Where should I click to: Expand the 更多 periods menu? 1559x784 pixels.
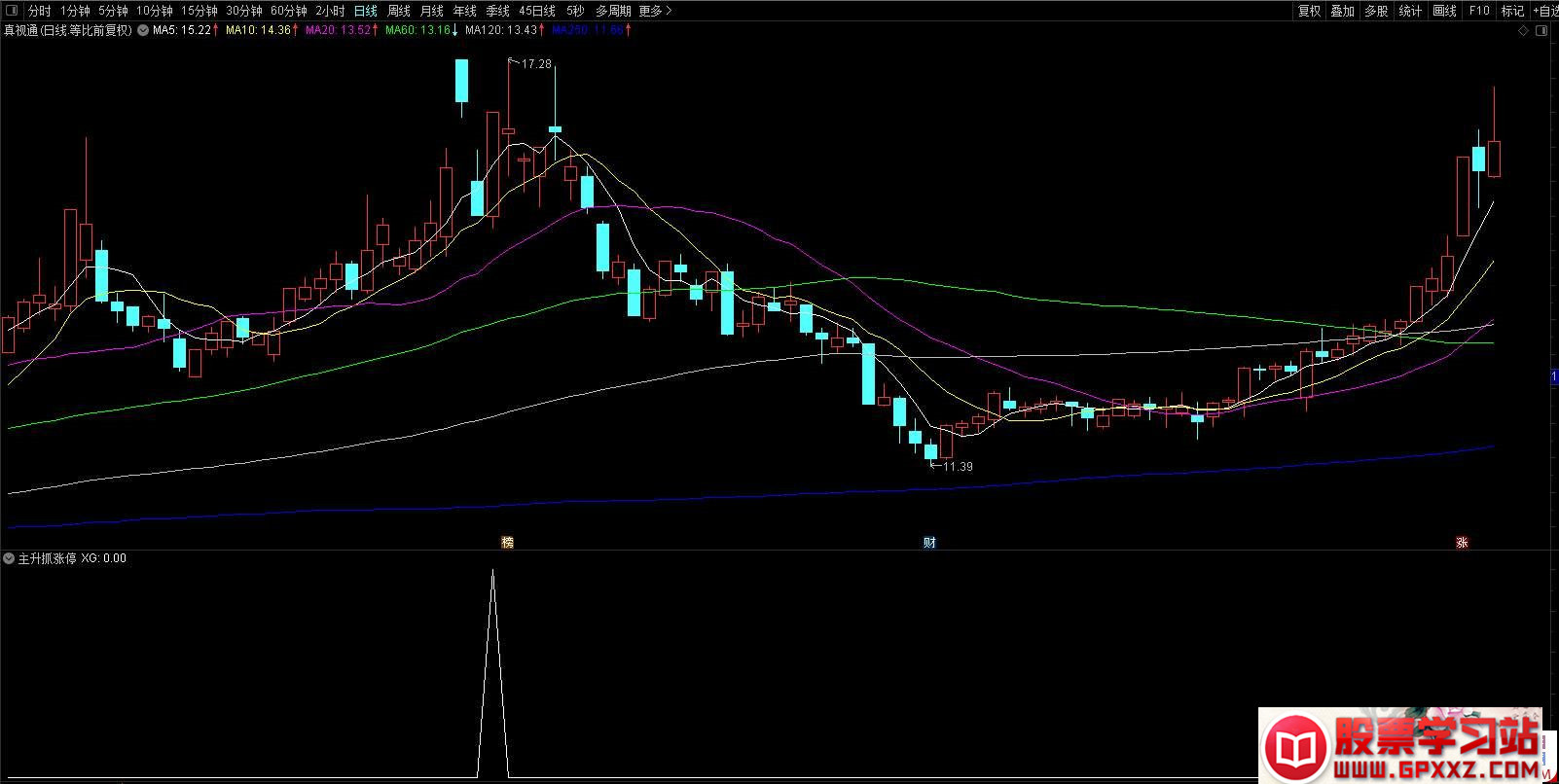point(655,11)
